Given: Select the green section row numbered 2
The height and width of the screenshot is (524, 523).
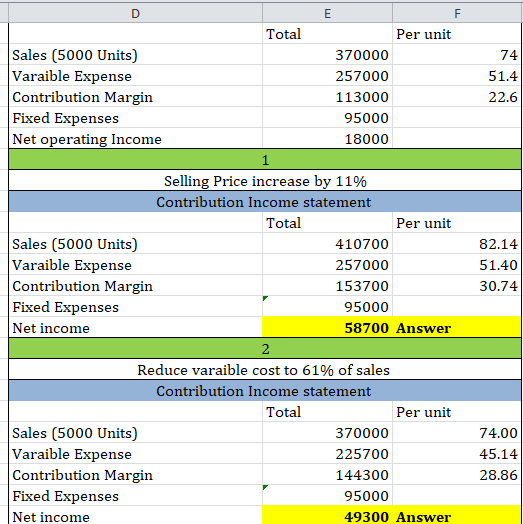Looking at the screenshot, I should coord(265,349).
